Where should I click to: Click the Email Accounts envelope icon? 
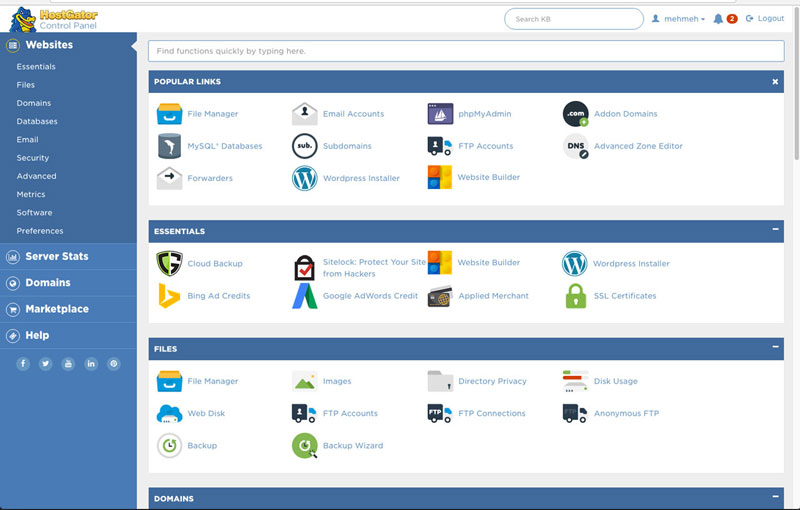305,114
